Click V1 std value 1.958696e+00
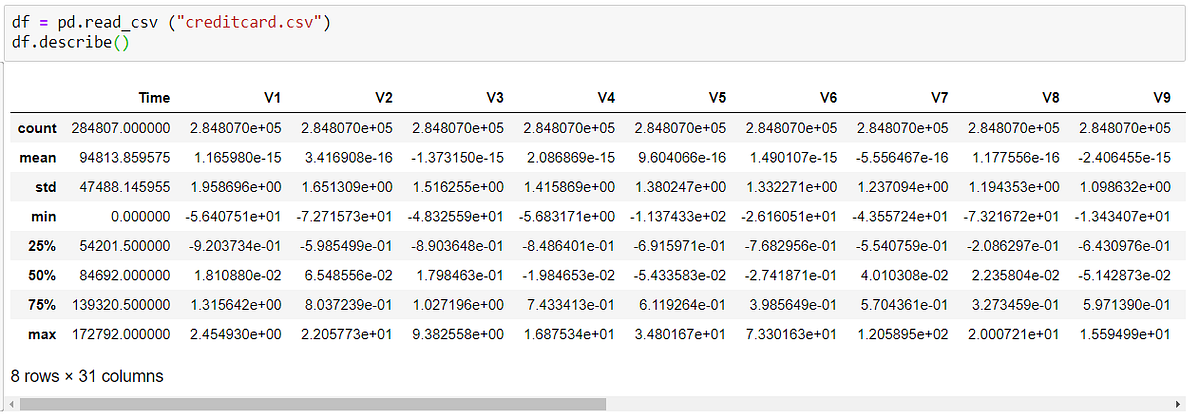This screenshot has width=1200, height=419. (x=236, y=187)
